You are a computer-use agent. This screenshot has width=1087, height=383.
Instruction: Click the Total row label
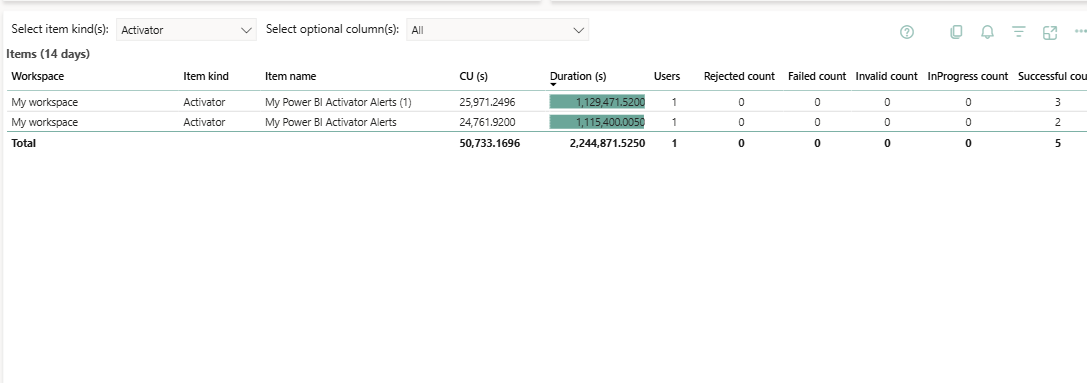24,143
